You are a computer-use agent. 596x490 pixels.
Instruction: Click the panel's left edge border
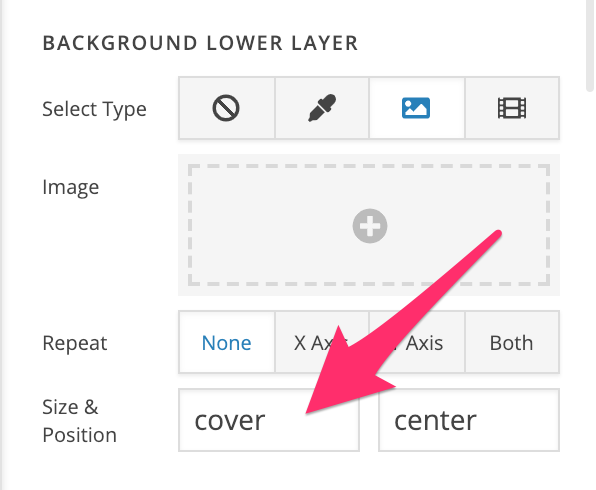point(2,245)
